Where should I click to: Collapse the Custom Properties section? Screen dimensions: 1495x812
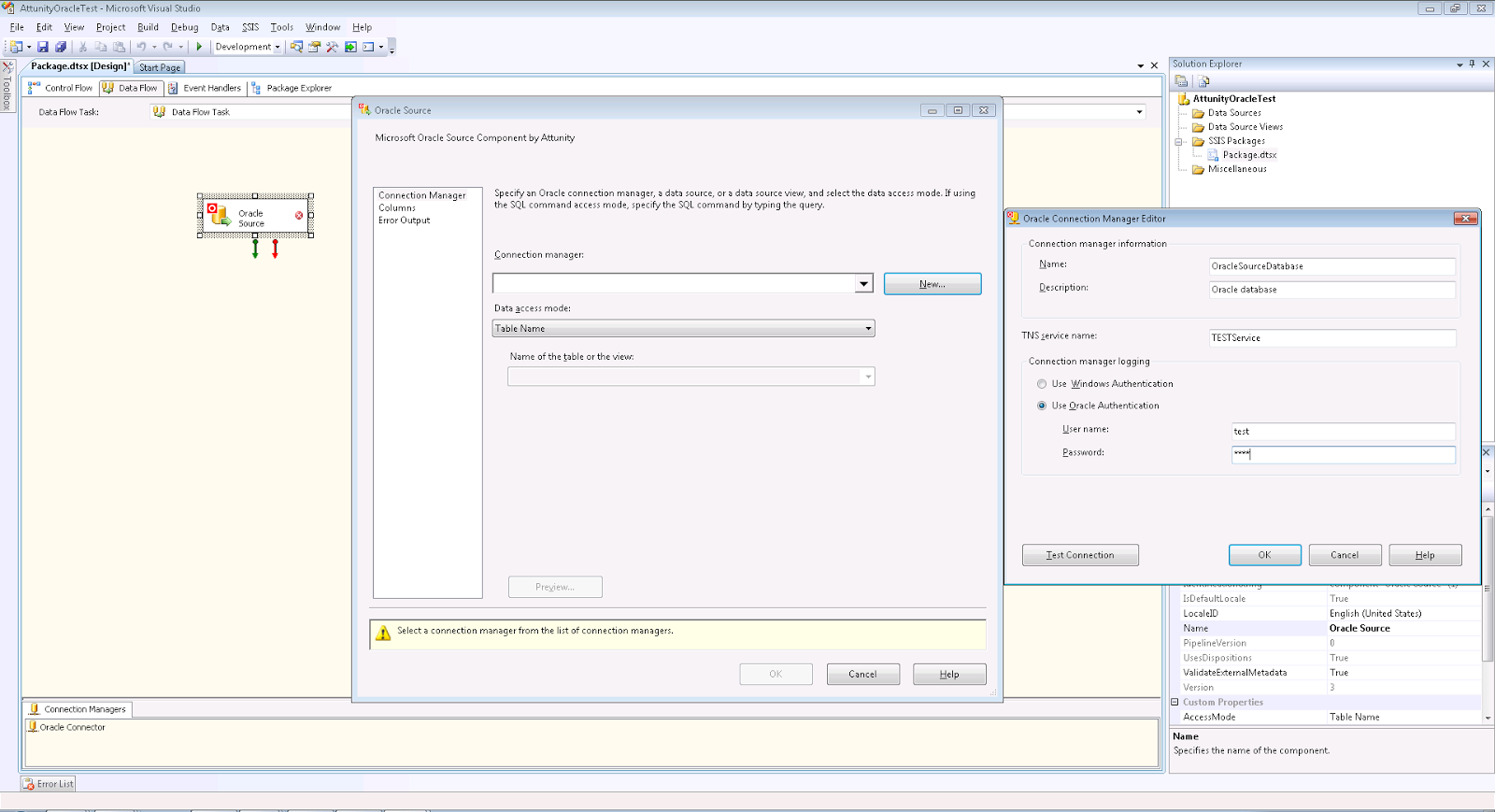click(1175, 702)
